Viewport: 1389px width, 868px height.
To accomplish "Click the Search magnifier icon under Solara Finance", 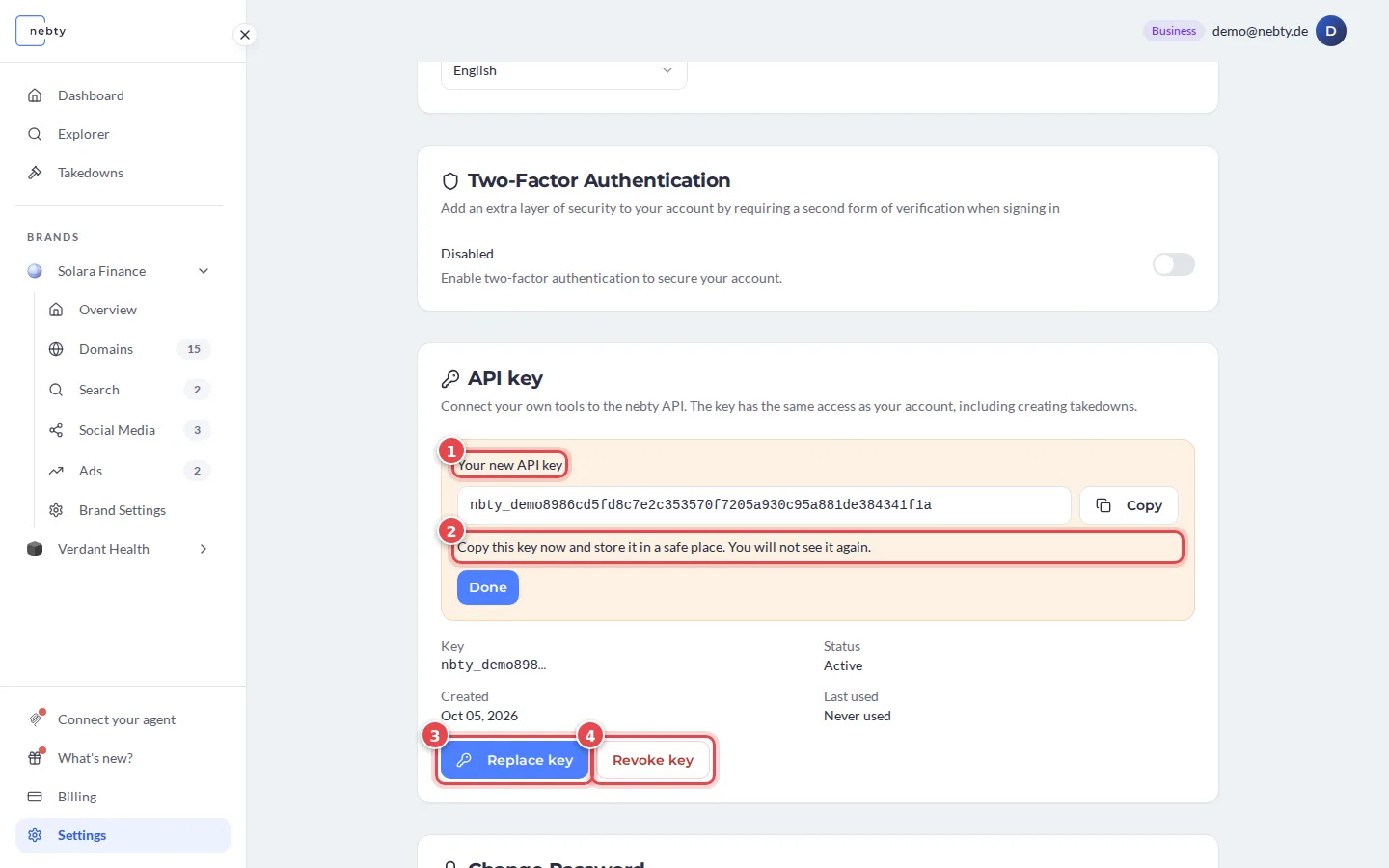I will click(x=56, y=390).
